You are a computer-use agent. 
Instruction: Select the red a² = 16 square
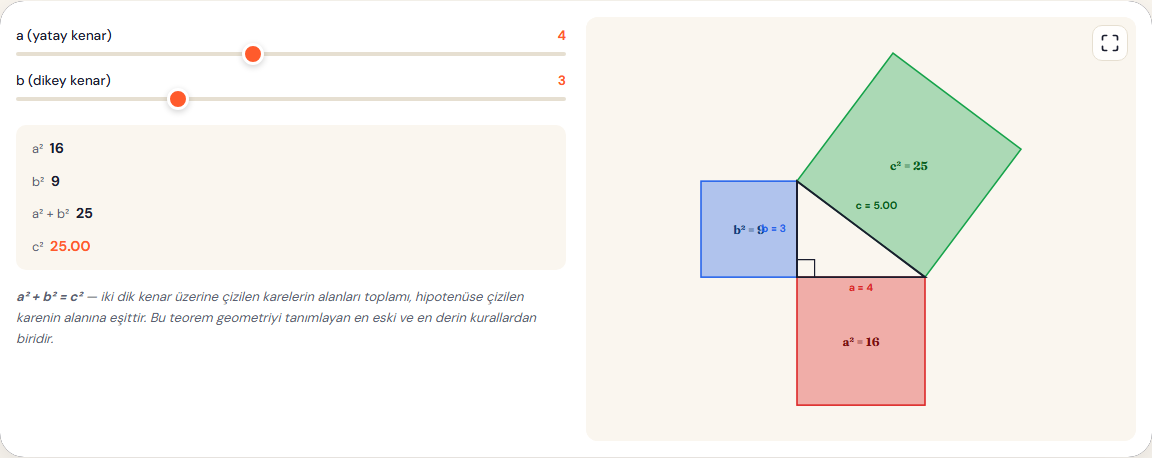tap(860, 341)
